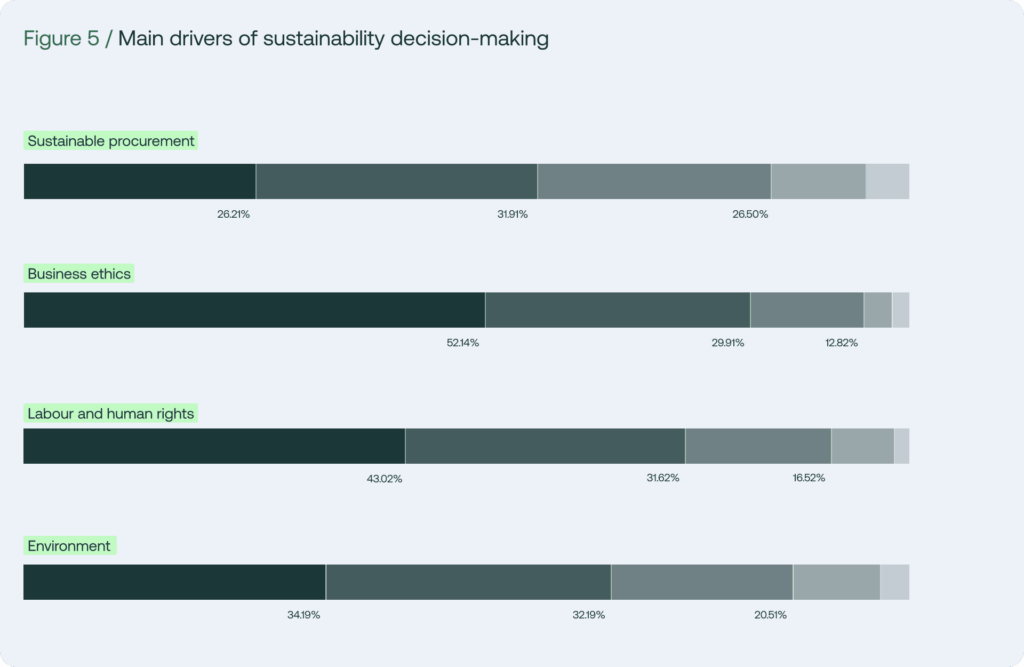Click the 52.14% value label
This screenshot has height=667, width=1024.
(462, 343)
